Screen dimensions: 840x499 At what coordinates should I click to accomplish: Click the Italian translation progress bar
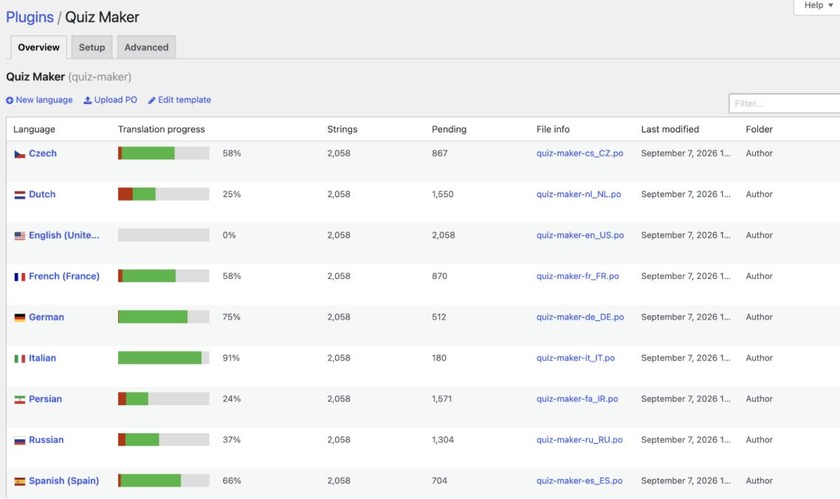pos(163,358)
